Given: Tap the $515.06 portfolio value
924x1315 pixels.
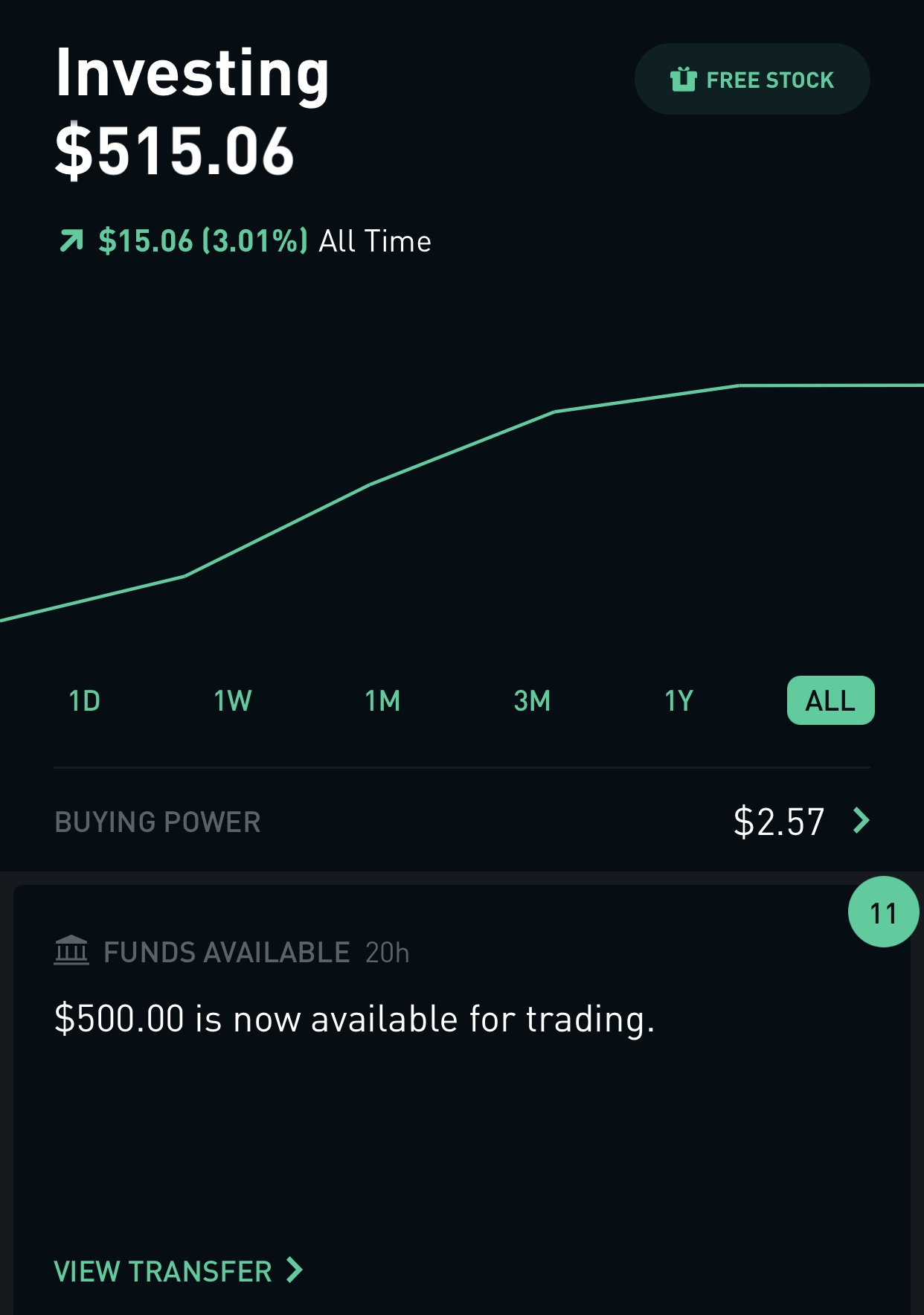Looking at the screenshot, I should (x=175, y=152).
